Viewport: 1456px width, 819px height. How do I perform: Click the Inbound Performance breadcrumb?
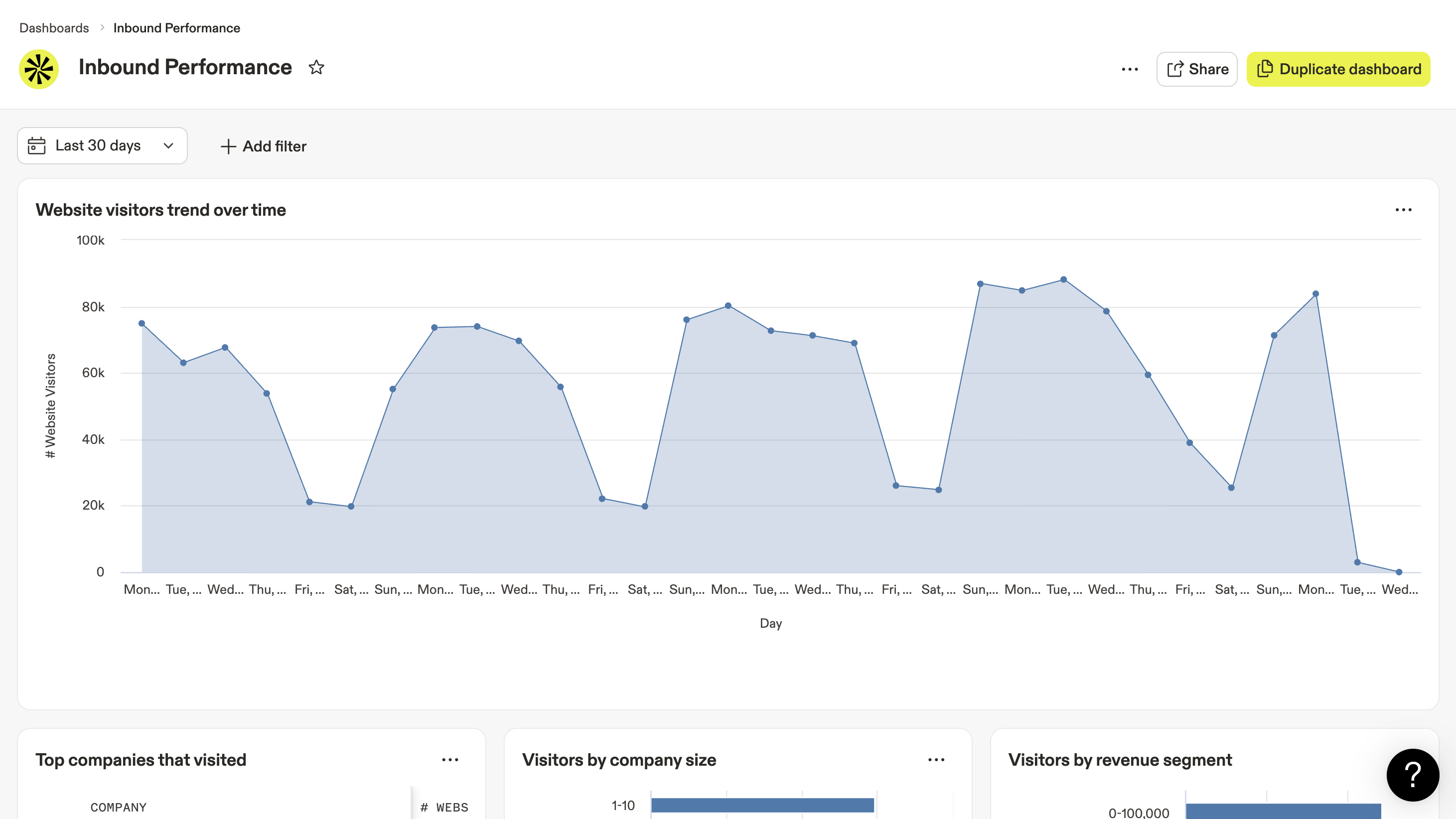click(177, 27)
